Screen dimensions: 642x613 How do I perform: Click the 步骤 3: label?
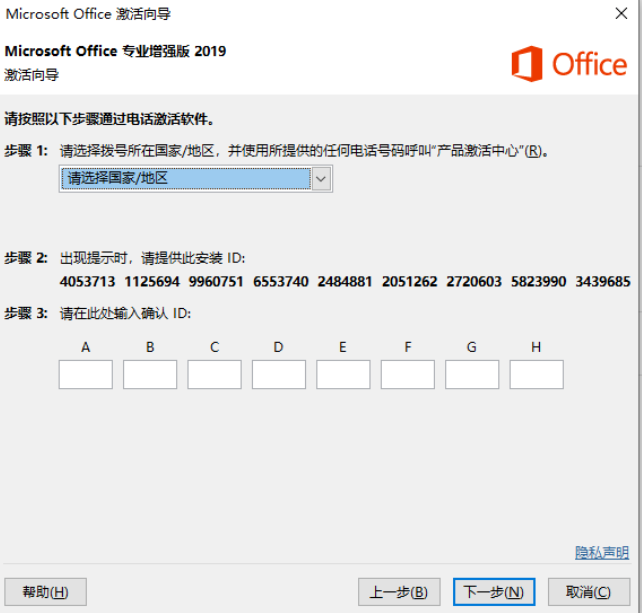tap(26, 313)
